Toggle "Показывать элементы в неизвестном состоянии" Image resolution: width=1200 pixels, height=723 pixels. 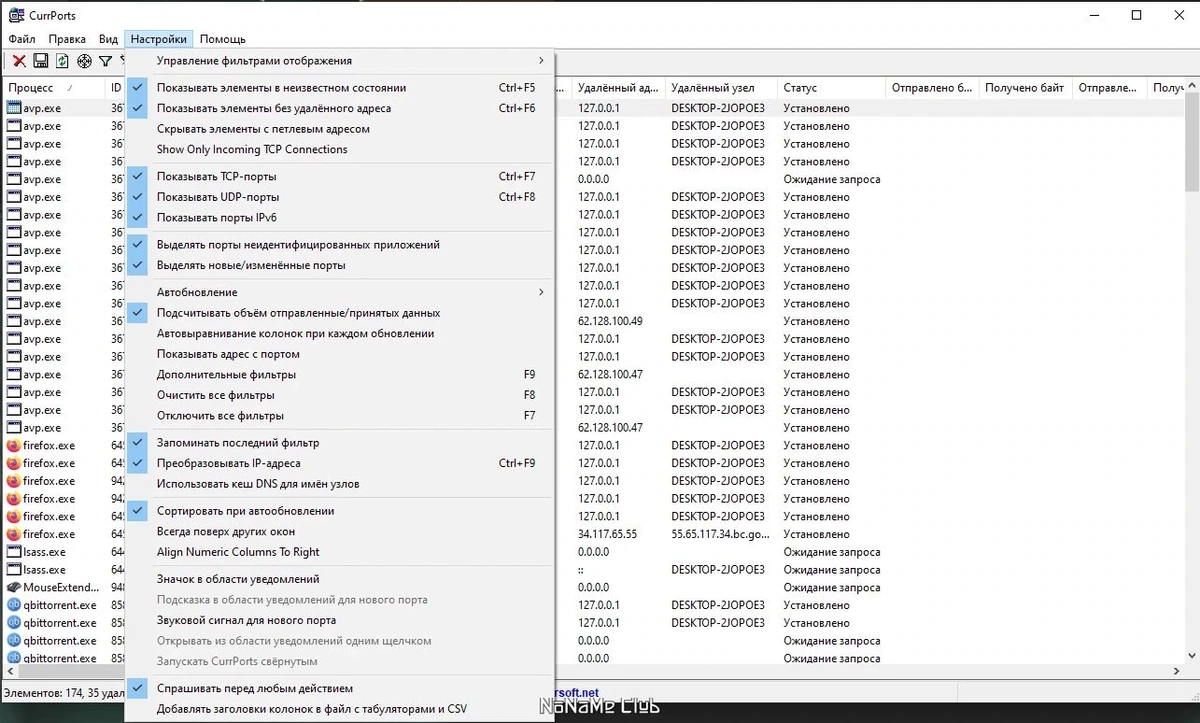[339, 88]
